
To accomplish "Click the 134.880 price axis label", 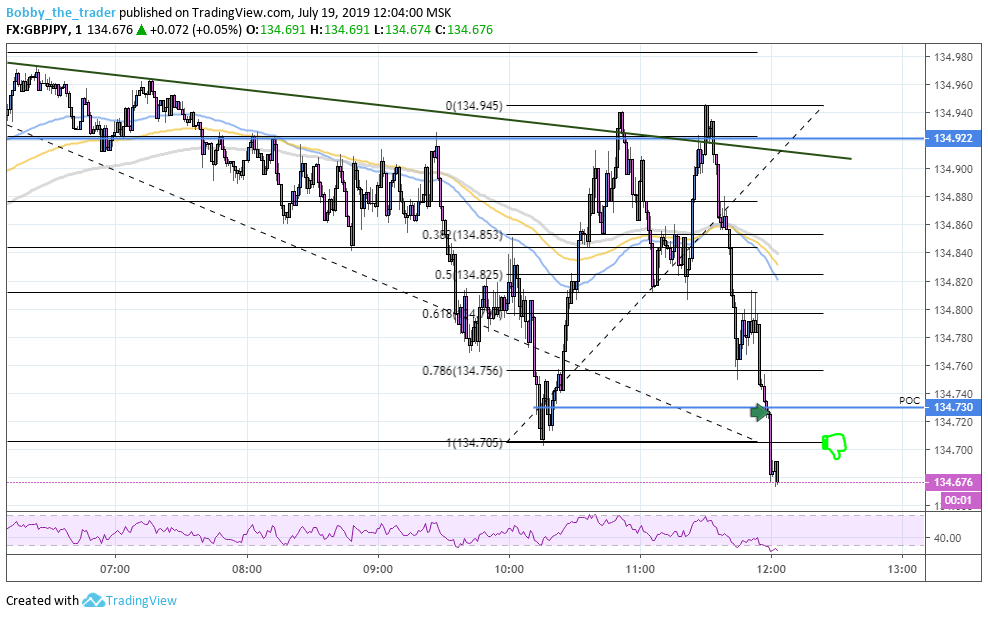I will 953,197.
